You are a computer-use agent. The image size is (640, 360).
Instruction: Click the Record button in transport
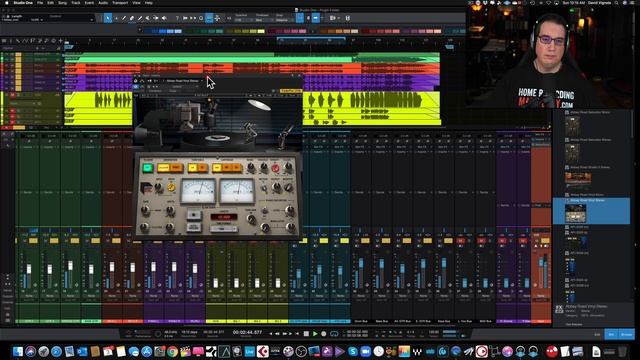[324, 333]
